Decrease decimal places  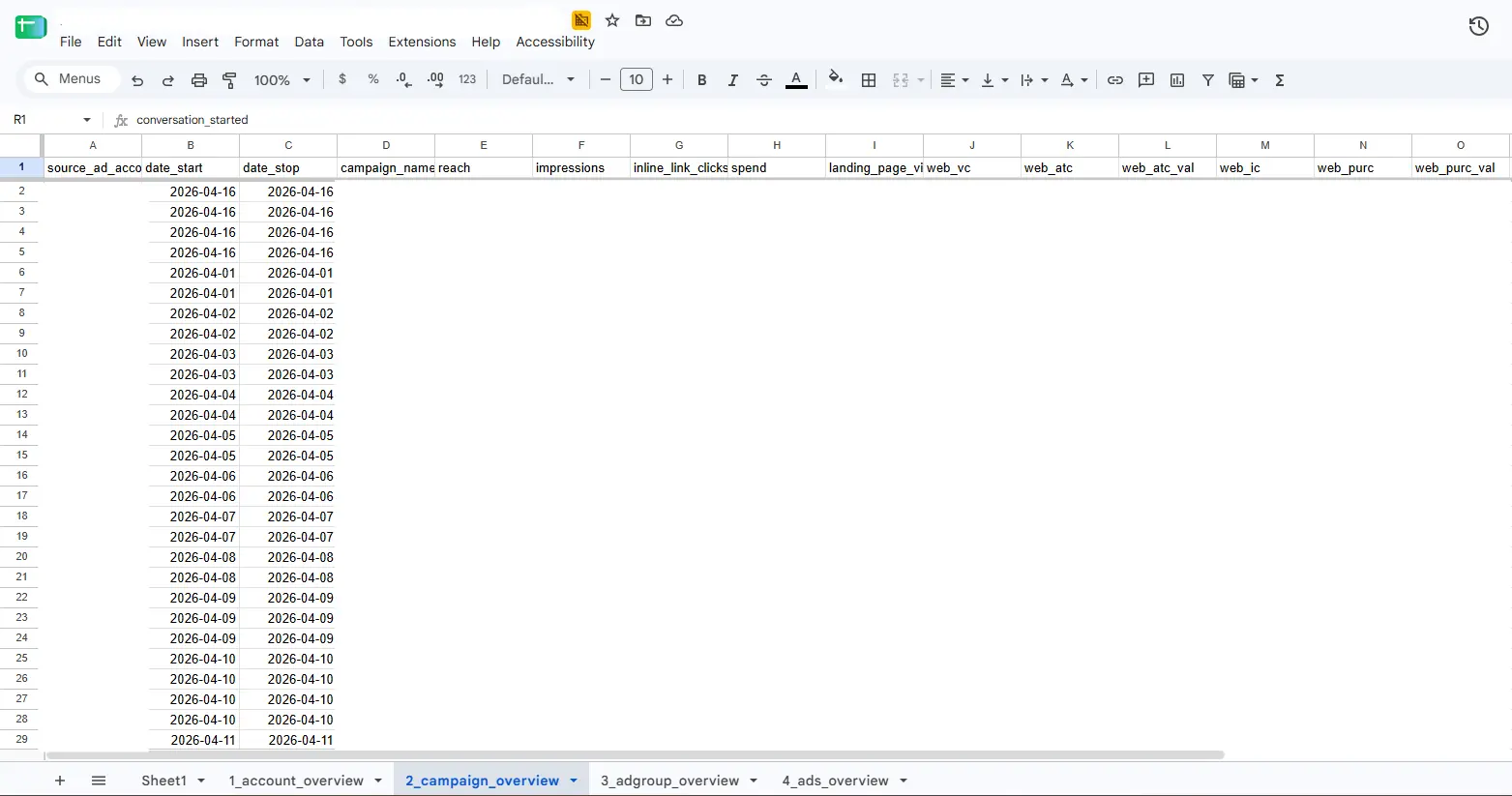click(404, 79)
